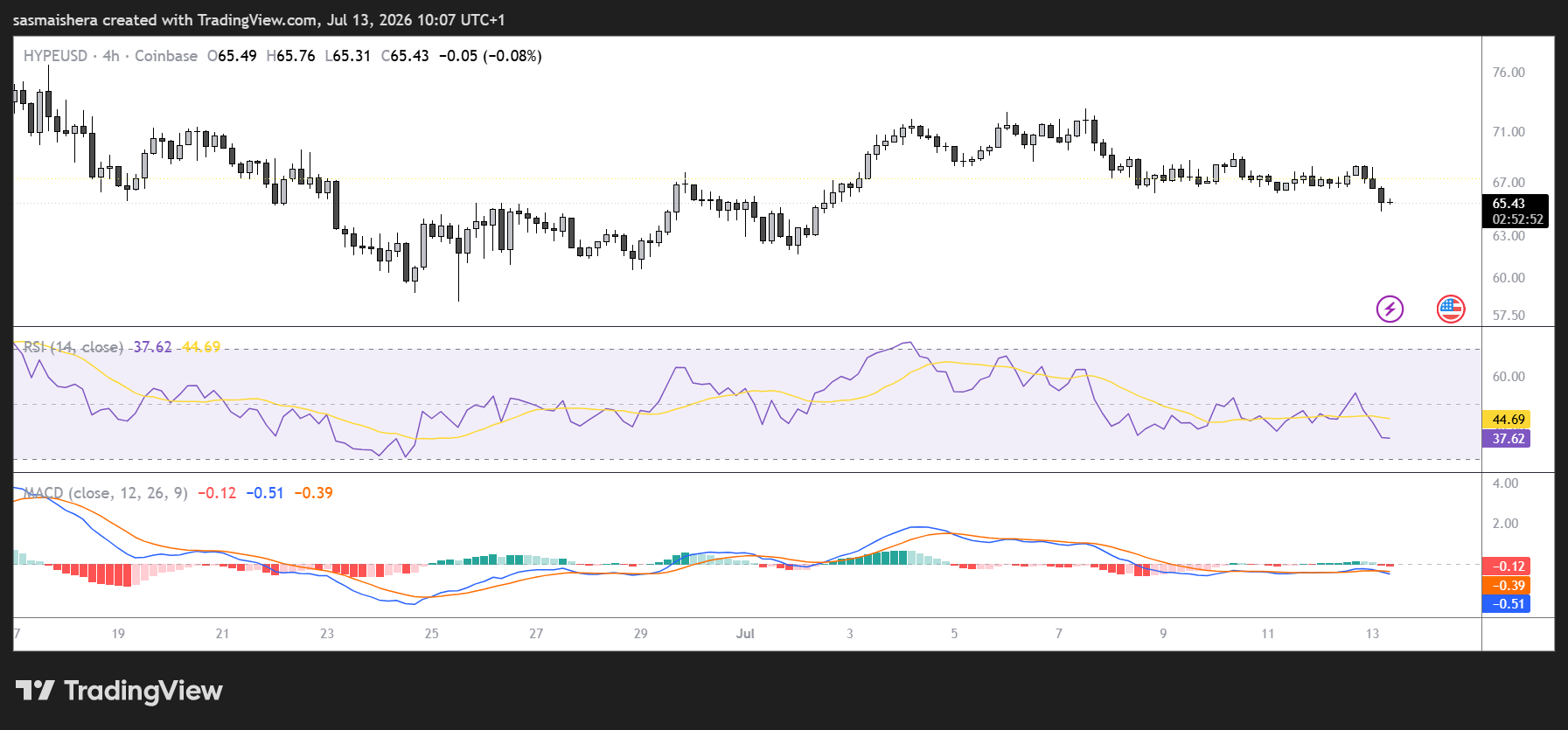This screenshot has height=730, width=1568.
Task: Click the 67.00 price axis label
Action: (1509, 183)
